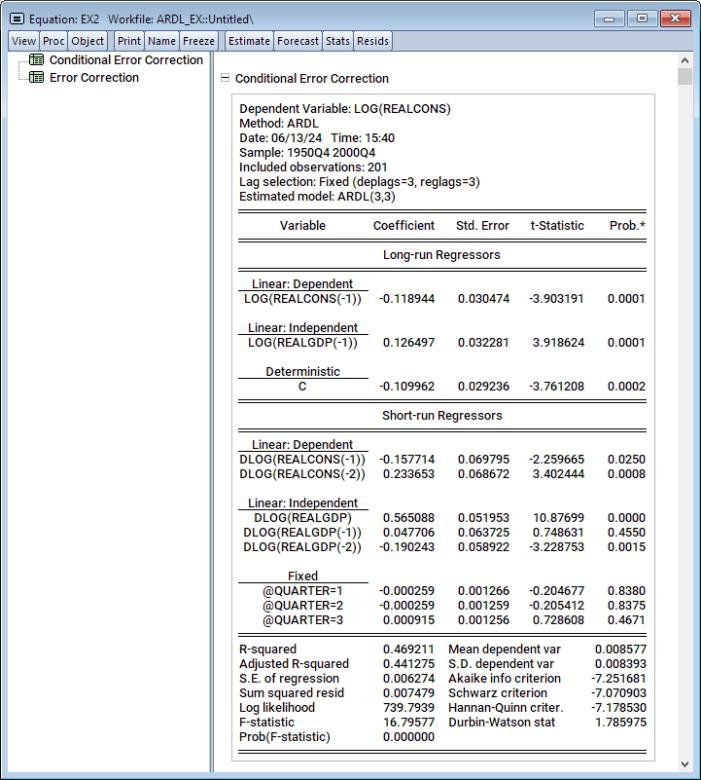Click the table icon beside Conditional Error Correction
Screen dimensions: 701x780
coord(36,61)
